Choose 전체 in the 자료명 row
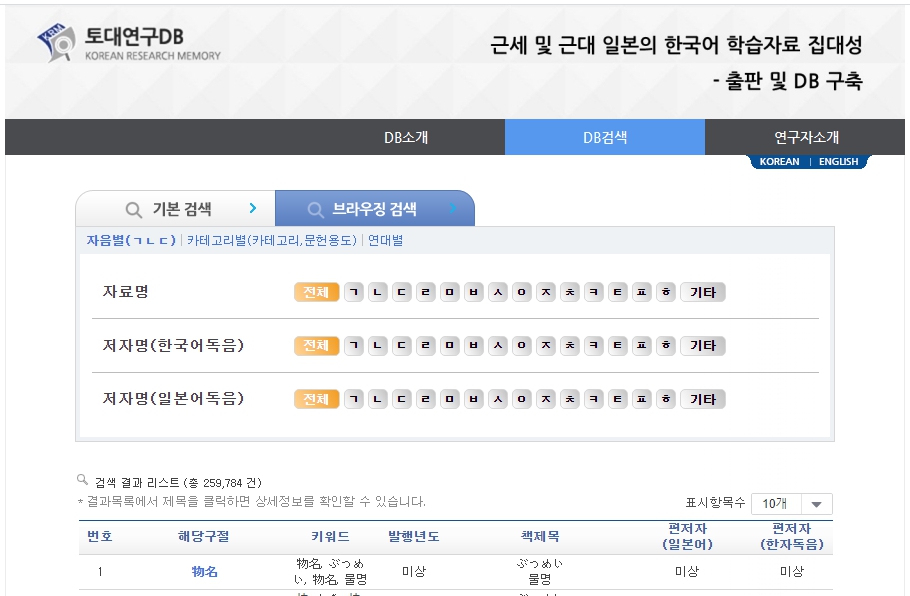Image resolution: width=910 pixels, height=596 pixels. (x=316, y=292)
